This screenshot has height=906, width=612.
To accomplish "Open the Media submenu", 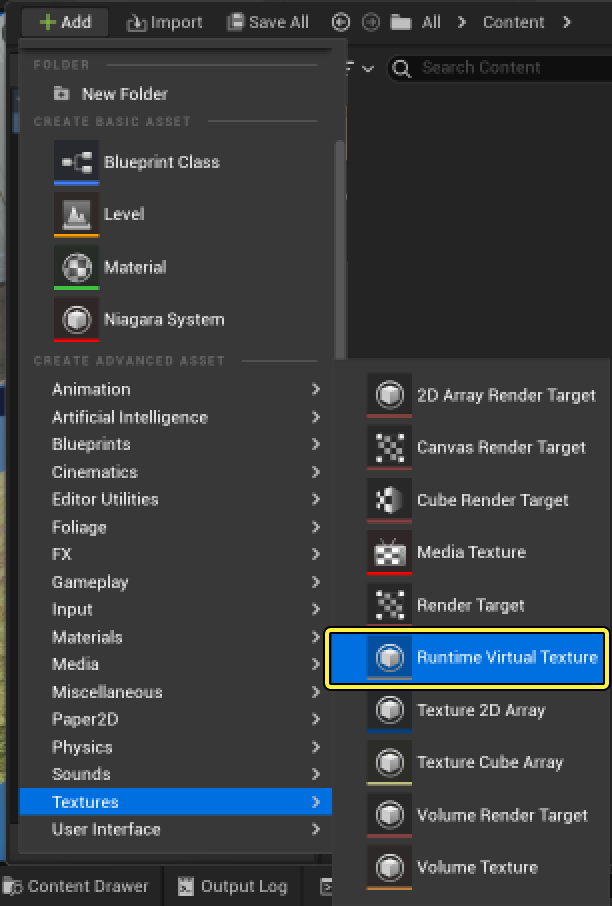I will pyautogui.click(x=175, y=664).
